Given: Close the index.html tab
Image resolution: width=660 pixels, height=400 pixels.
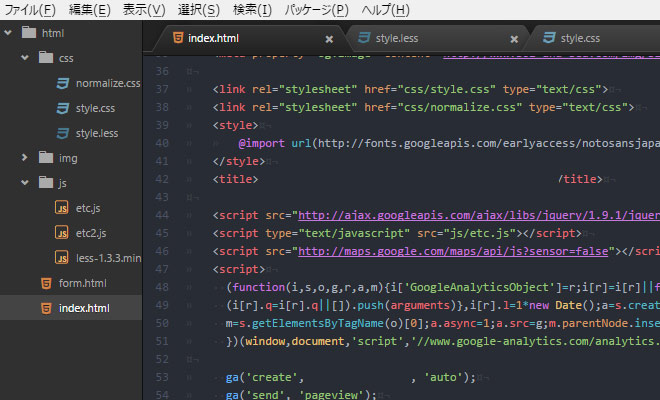Looking at the screenshot, I should point(329,39).
